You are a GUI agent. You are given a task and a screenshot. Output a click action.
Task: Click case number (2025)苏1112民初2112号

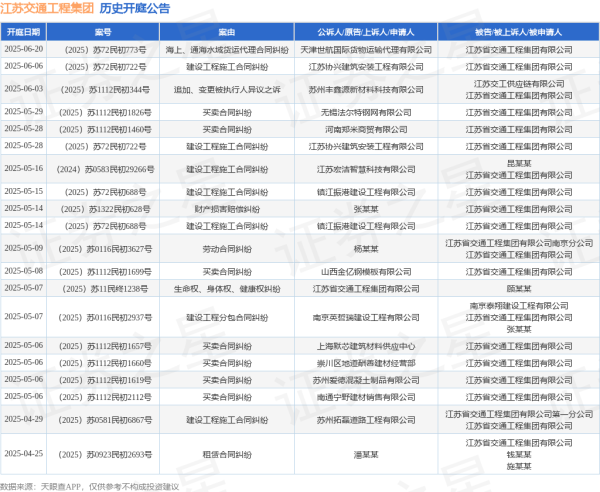click(x=103, y=397)
